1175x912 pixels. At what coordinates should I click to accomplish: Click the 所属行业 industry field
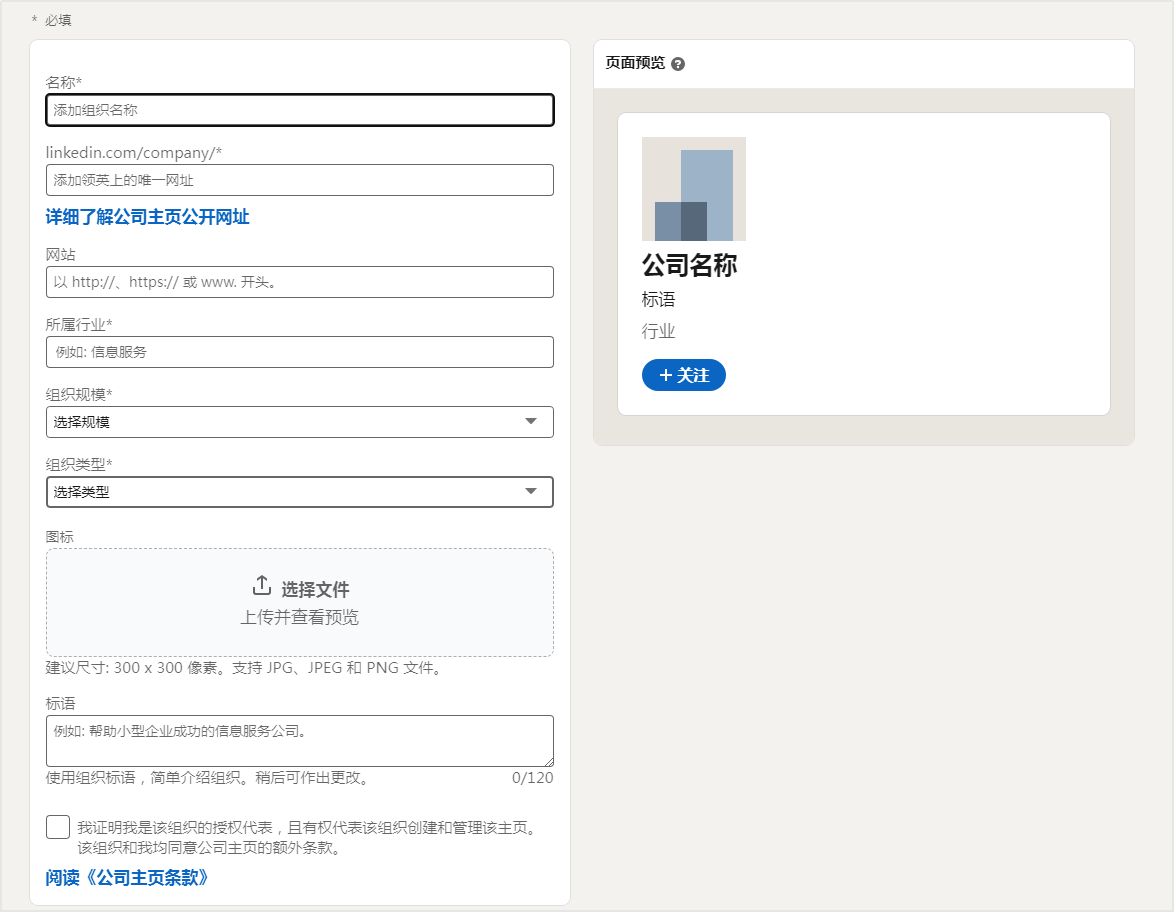(299, 352)
